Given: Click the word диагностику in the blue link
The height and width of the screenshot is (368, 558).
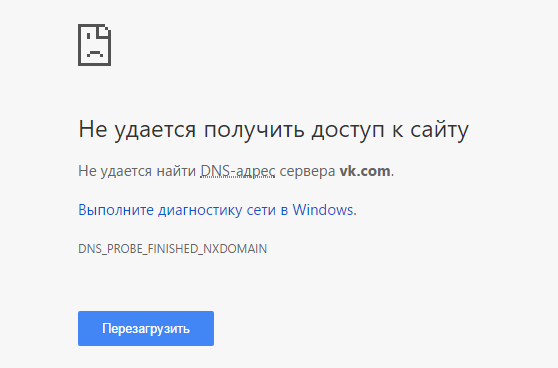Looking at the screenshot, I should point(200,210).
